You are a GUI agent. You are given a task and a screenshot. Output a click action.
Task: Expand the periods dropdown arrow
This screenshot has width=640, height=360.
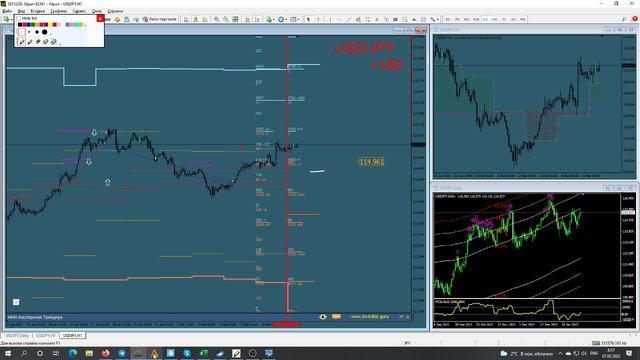[x=287, y=20]
